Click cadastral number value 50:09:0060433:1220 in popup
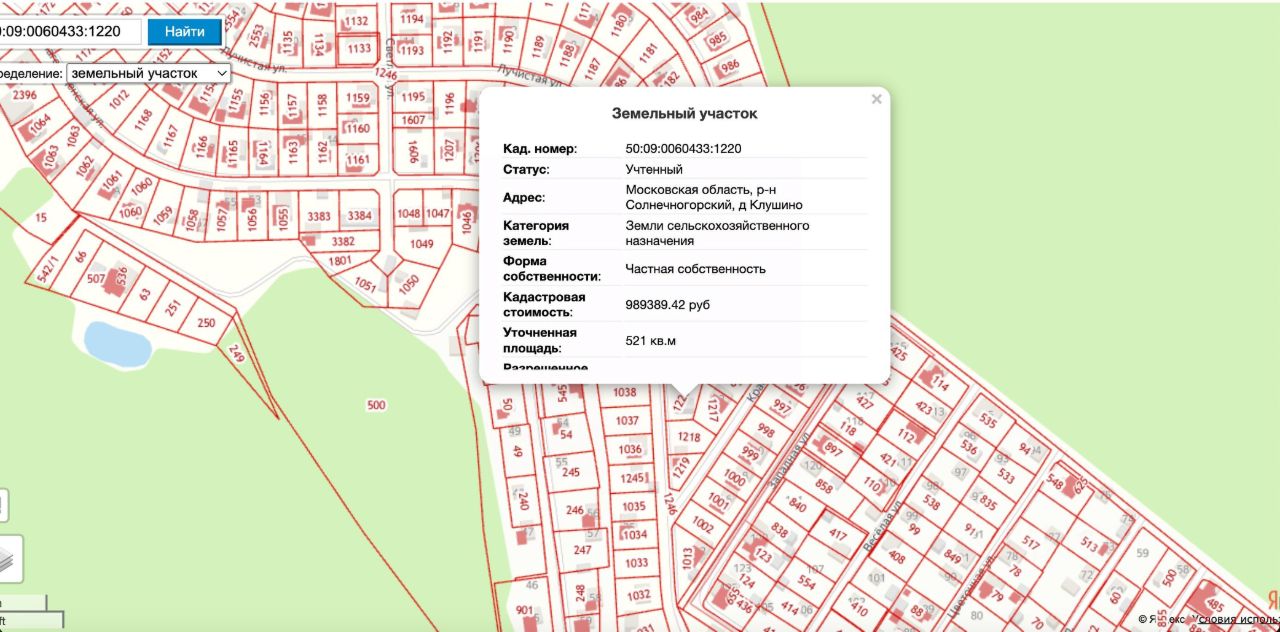Image resolution: width=1280 pixels, height=632 pixels. point(683,149)
